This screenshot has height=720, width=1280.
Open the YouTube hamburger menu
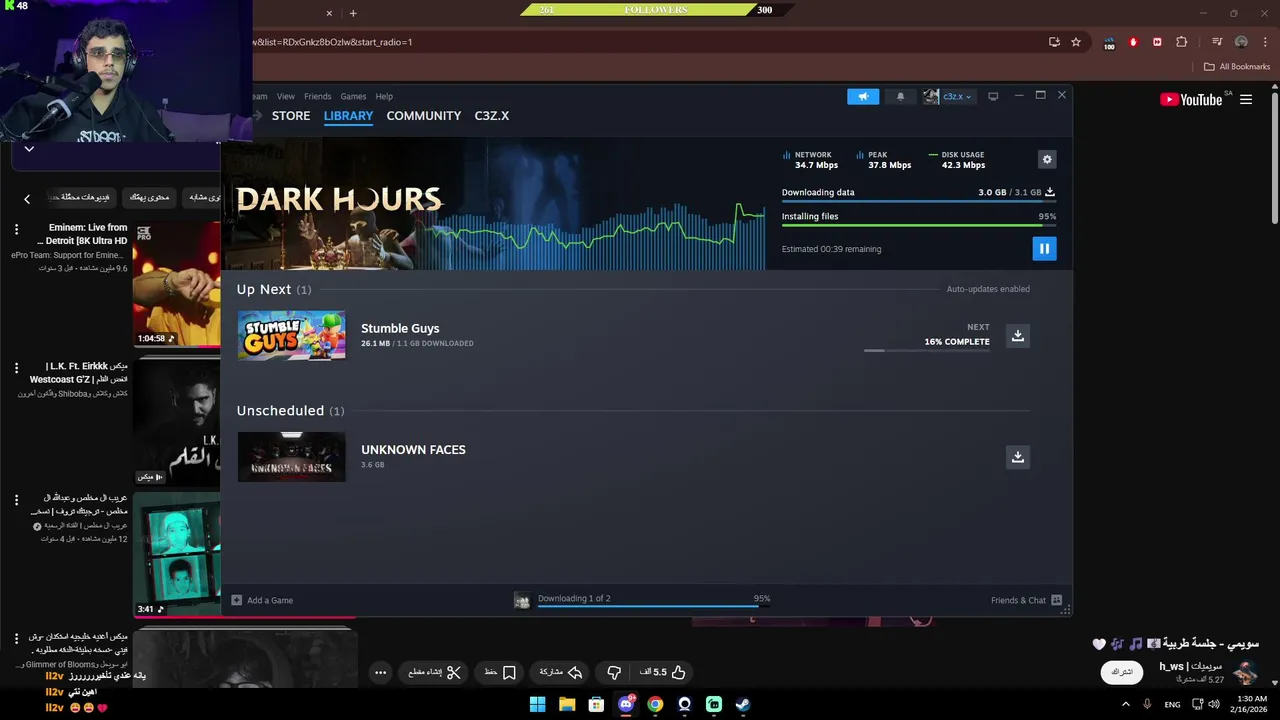[1246, 100]
